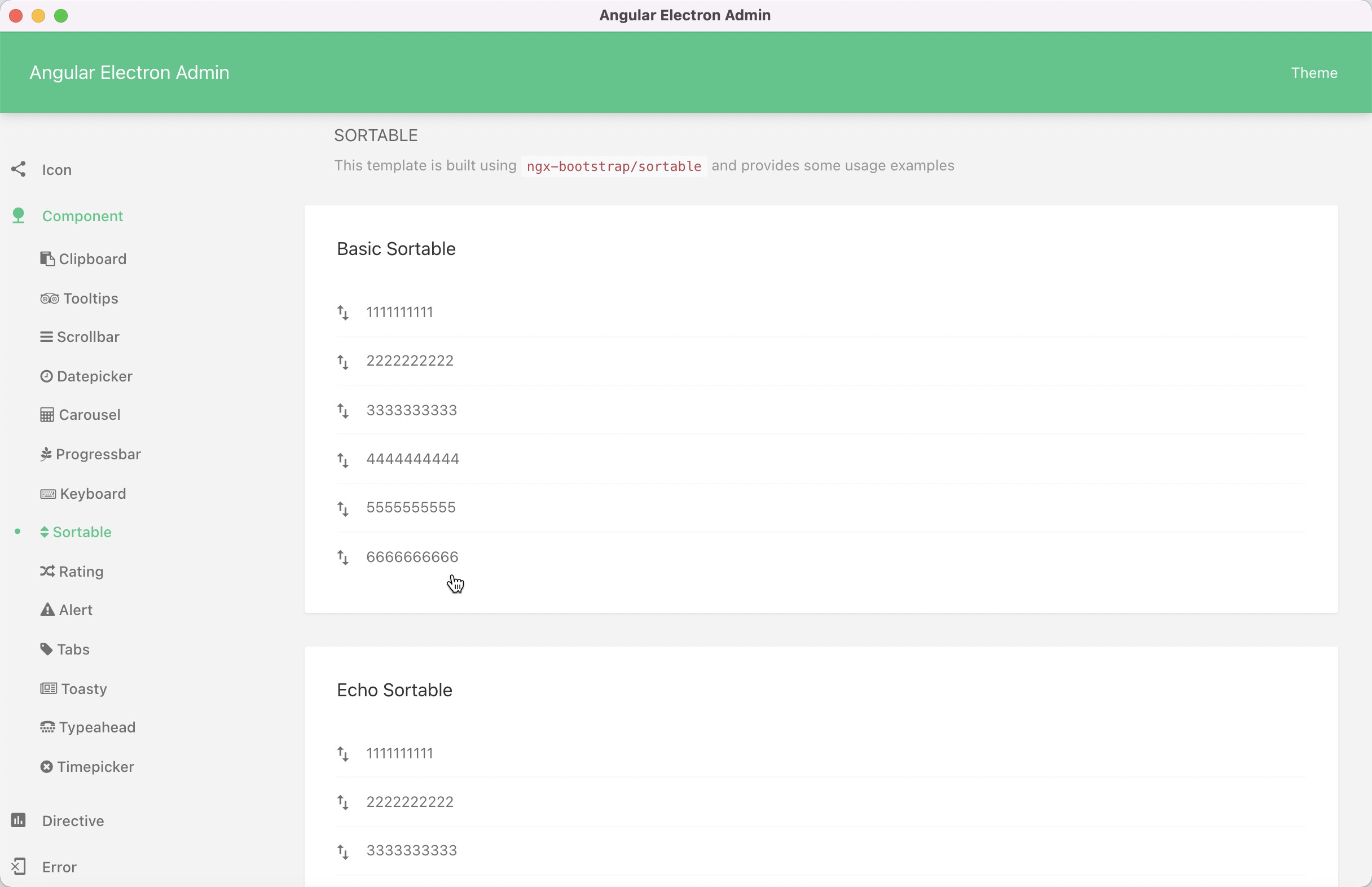Toggle visibility of Scrollbar menu item

coord(88,337)
